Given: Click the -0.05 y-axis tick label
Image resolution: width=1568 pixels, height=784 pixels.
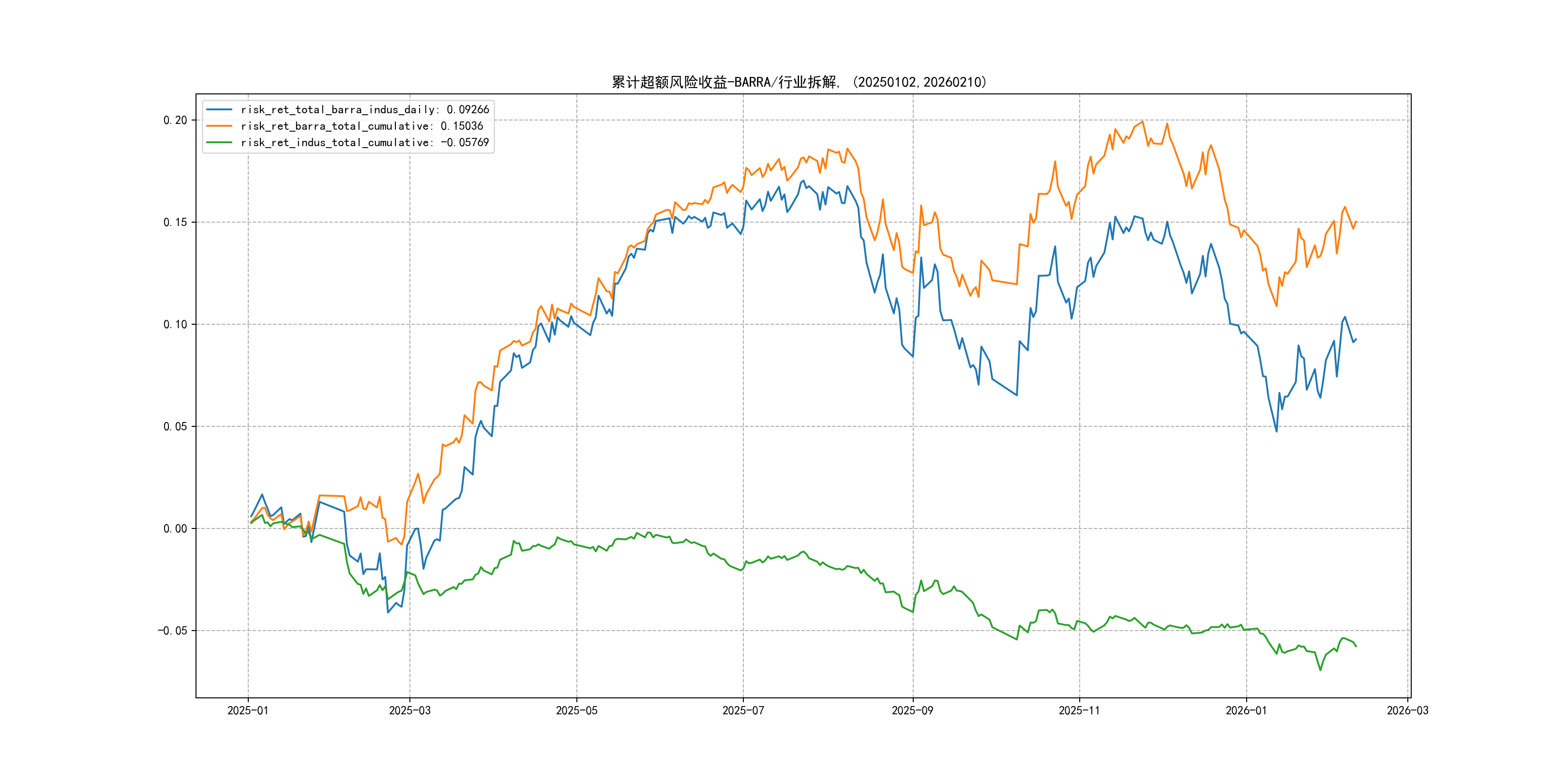Looking at the screenshot, I should pyautogui.click(x=172, y=631).
